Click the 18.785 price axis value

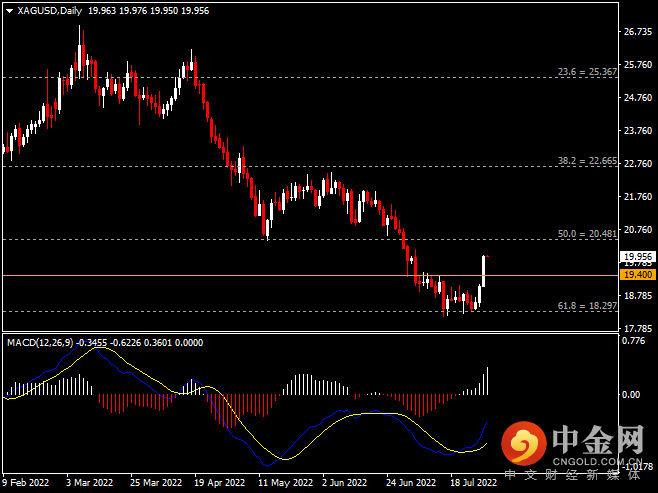pos(638,296)
